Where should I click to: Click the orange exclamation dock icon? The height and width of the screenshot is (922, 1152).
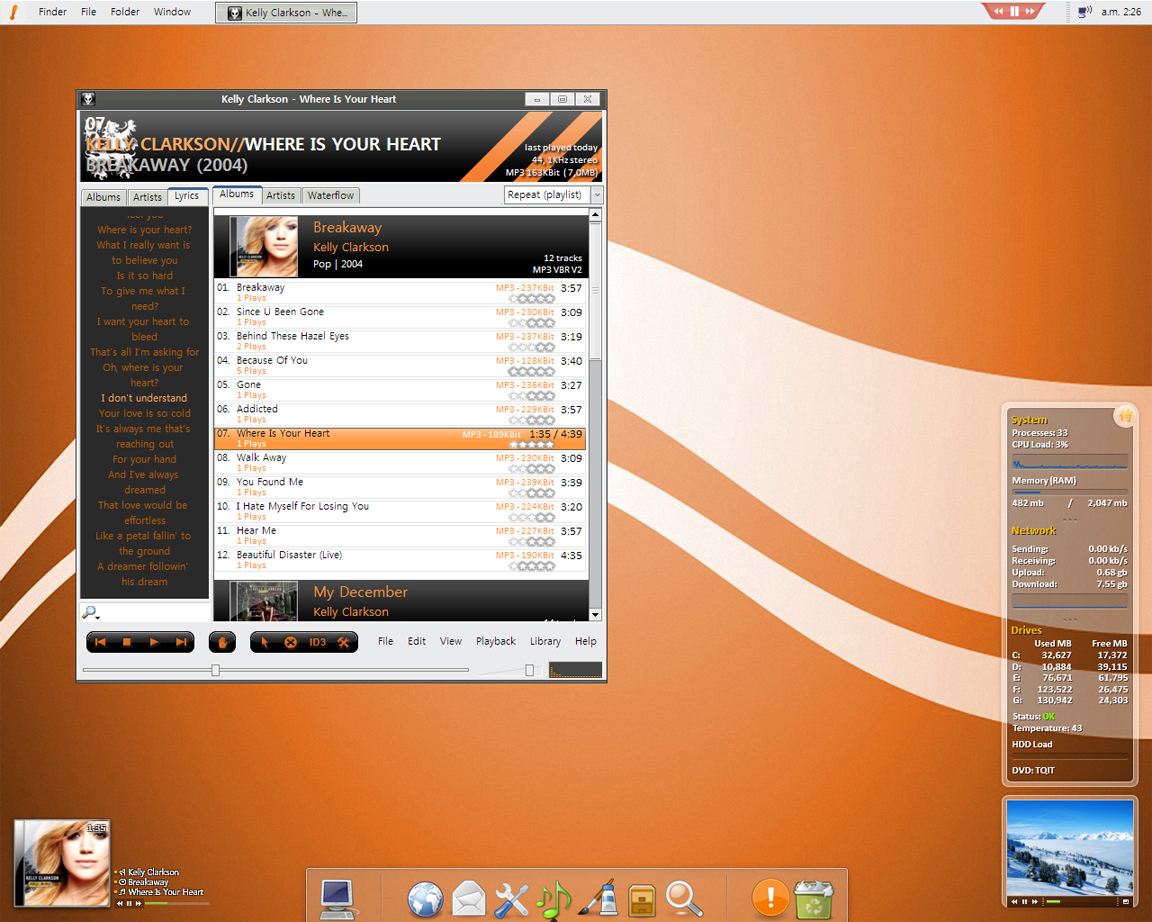point(771,898)
